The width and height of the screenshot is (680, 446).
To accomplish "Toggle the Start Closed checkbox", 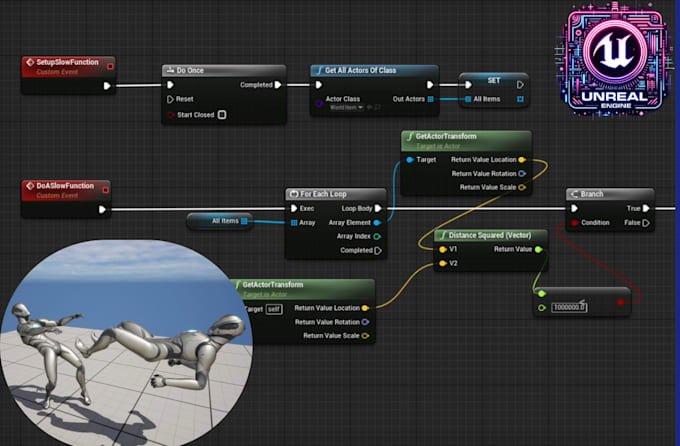I will (222, 115).
